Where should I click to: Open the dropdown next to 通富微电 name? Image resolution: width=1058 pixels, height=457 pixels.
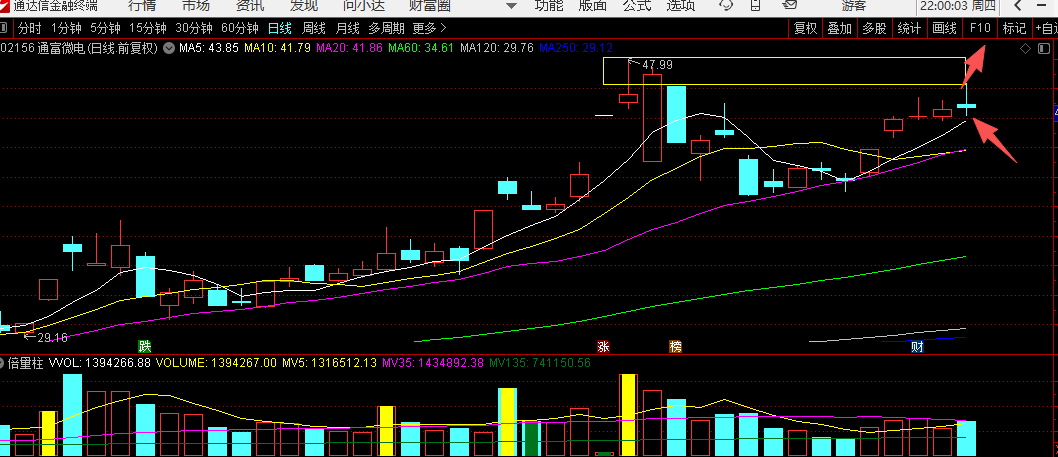point(169,49)
